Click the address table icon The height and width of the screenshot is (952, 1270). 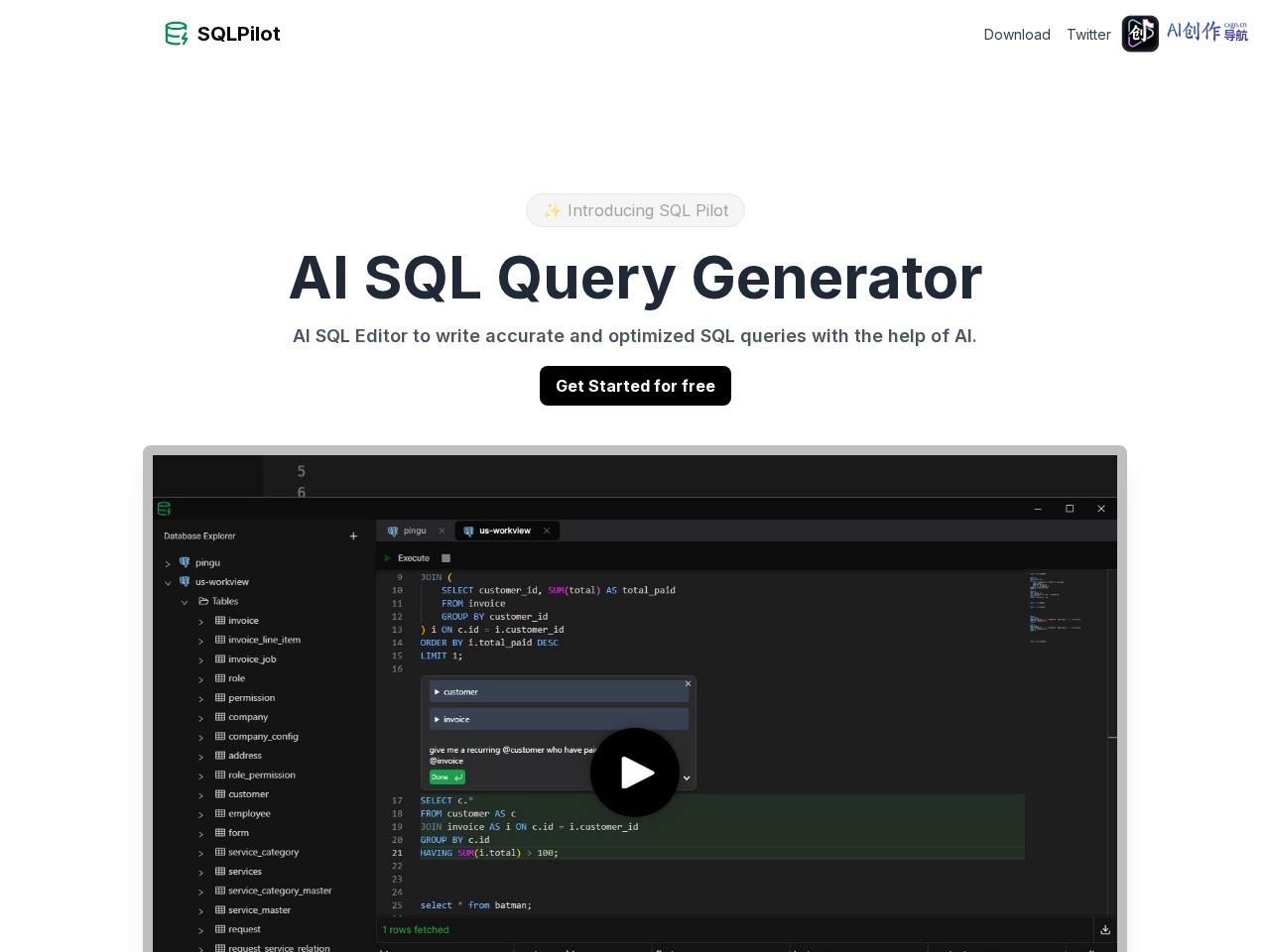(x=220, y=755)
